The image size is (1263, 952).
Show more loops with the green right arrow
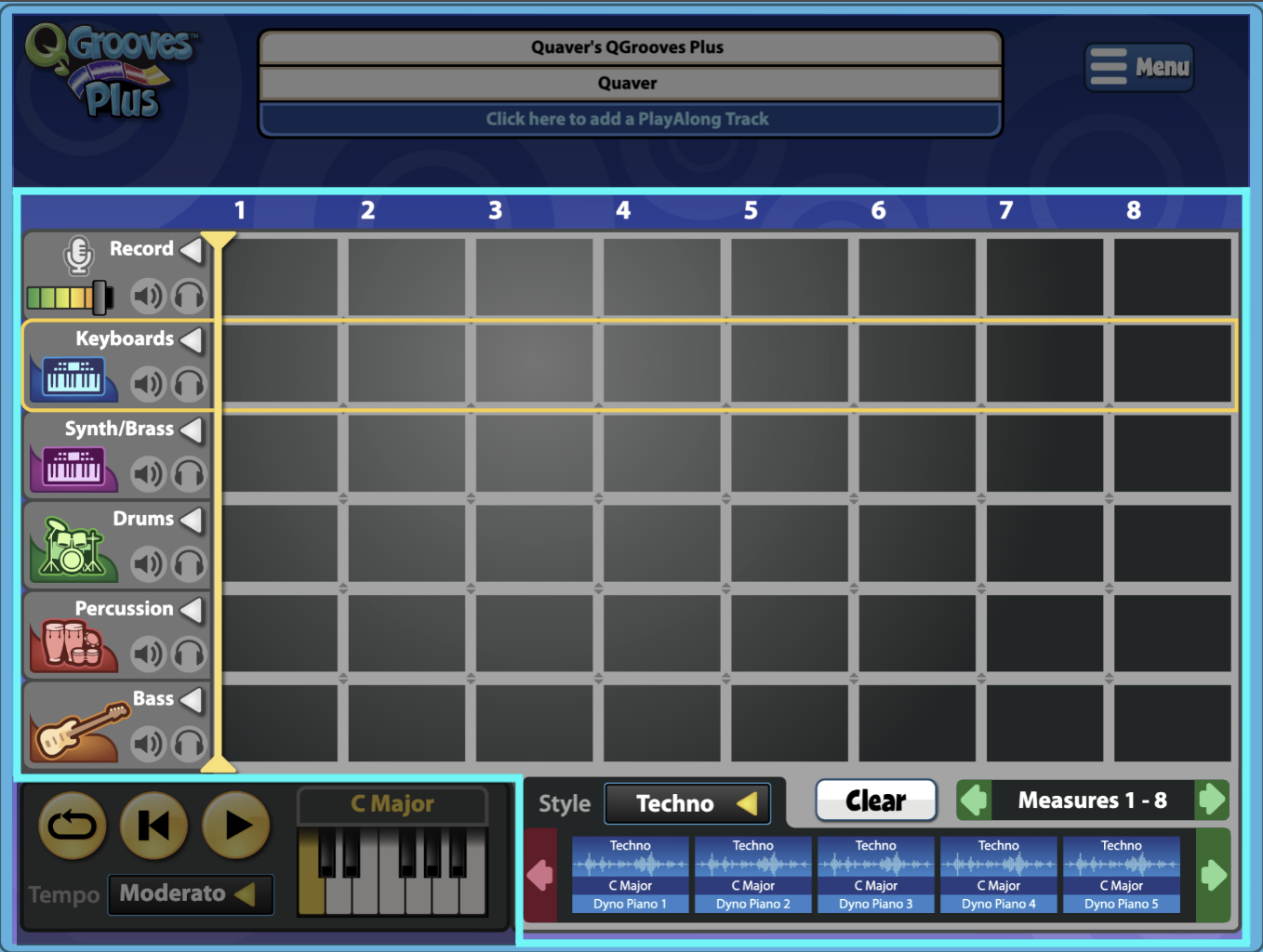(x=1214, y=875)
